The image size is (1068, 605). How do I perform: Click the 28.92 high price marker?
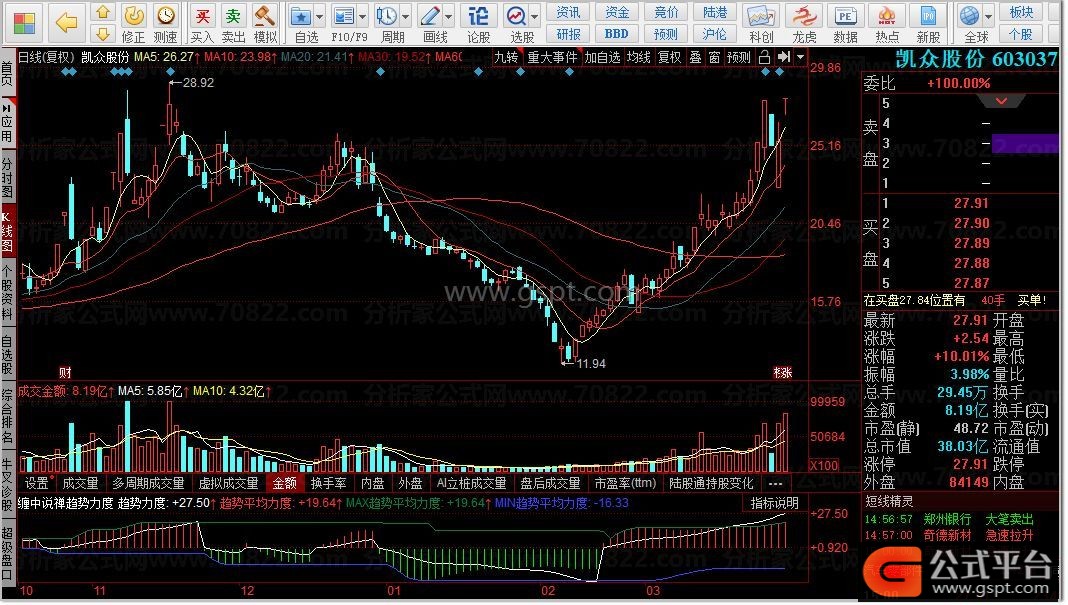click(198, 83)
